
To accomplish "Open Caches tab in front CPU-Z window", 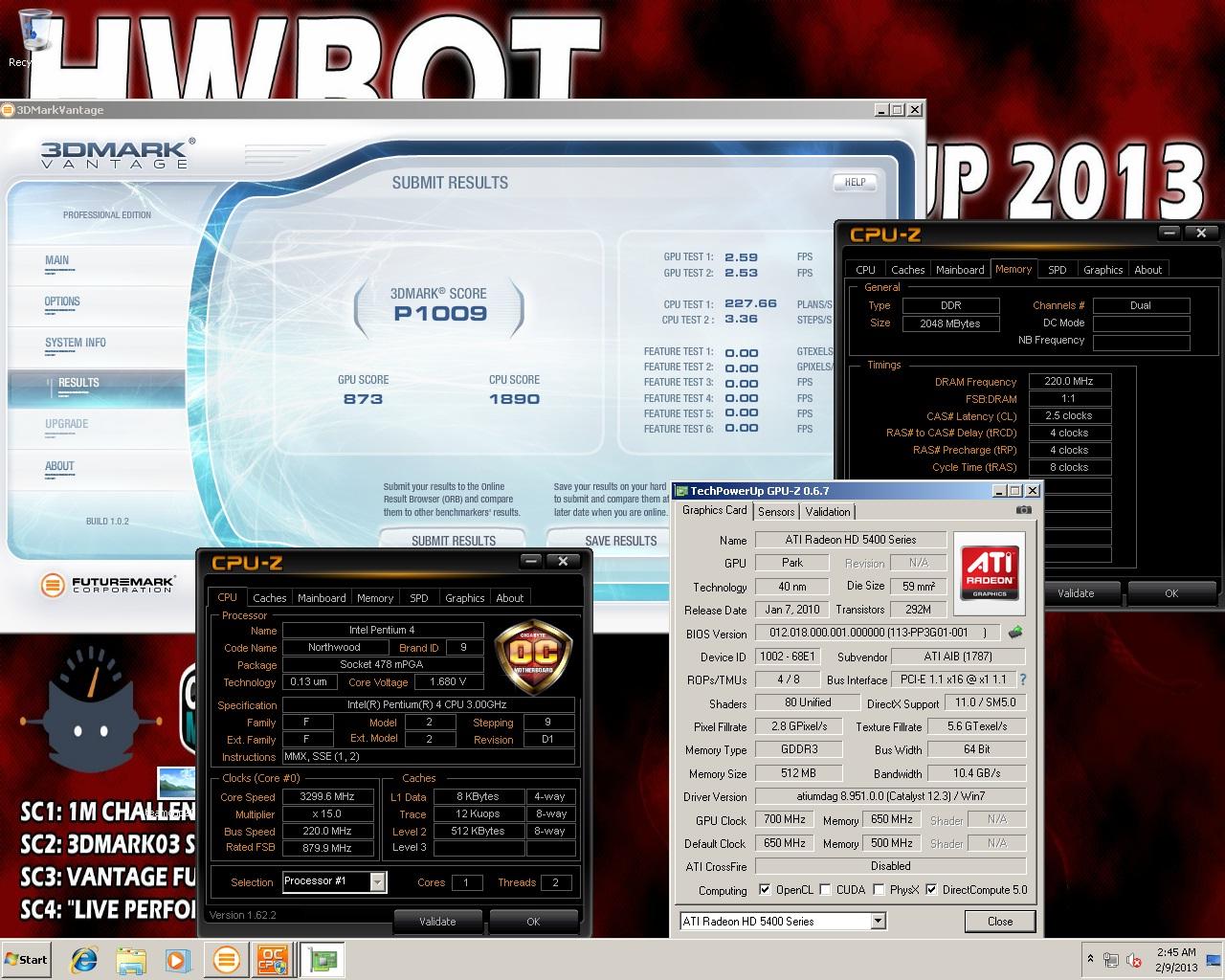I will click(x=270, y=598).
